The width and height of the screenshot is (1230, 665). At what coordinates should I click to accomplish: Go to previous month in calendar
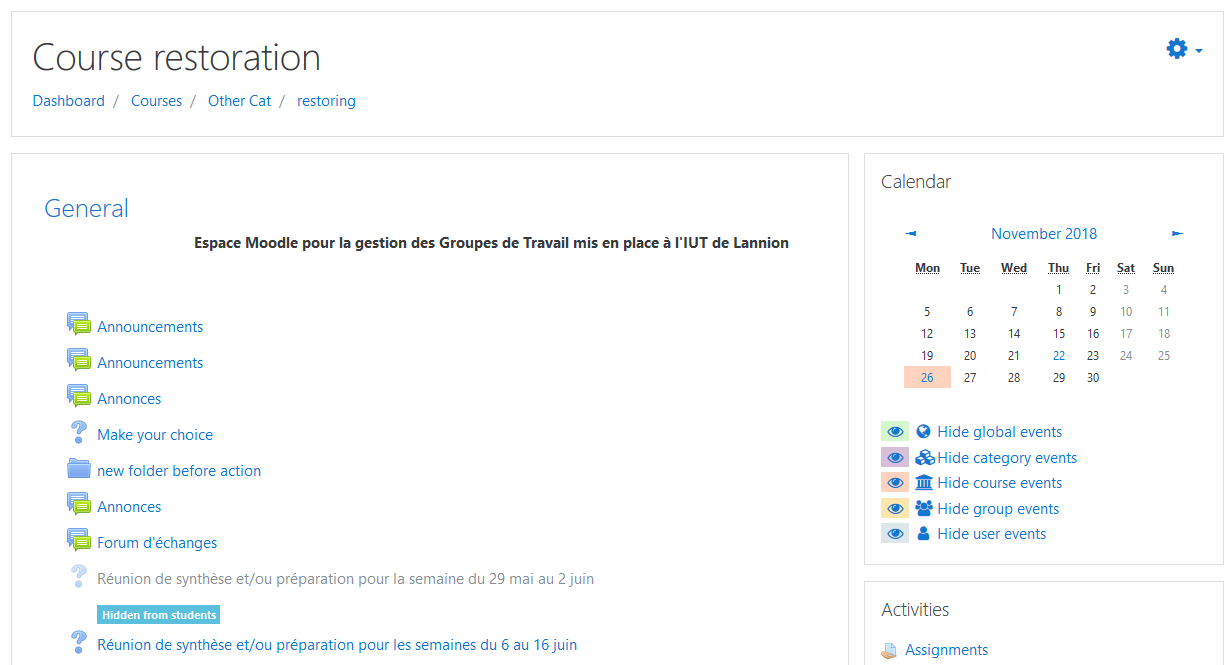click(x=911, y=233)
